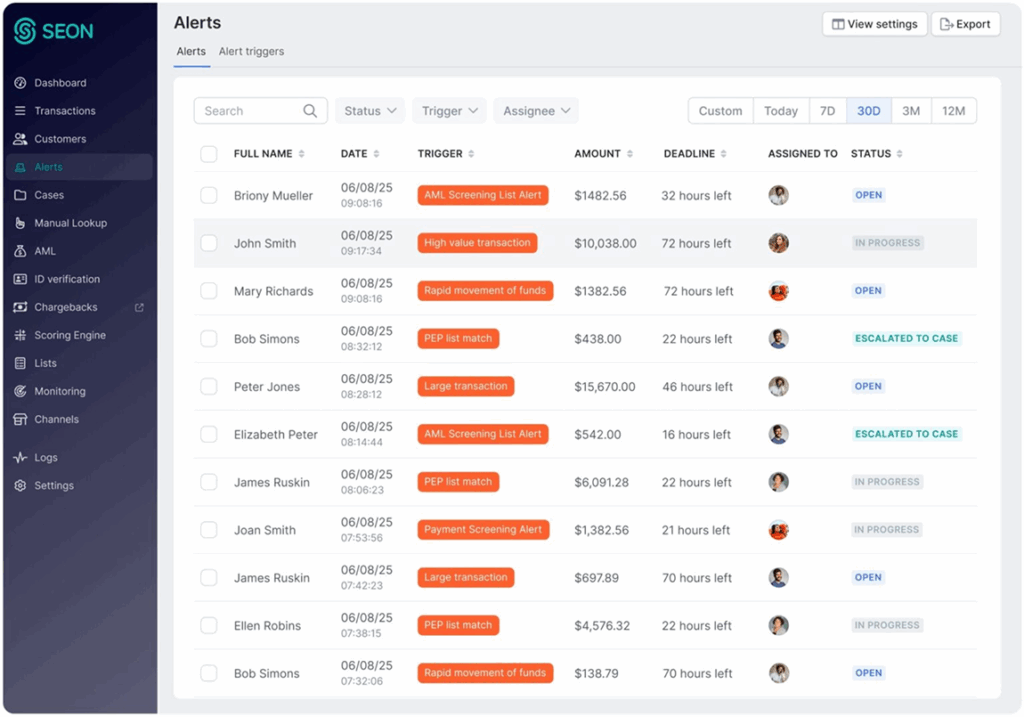
Task: Select the AML money bag icon
Action: tap(20, 251)
